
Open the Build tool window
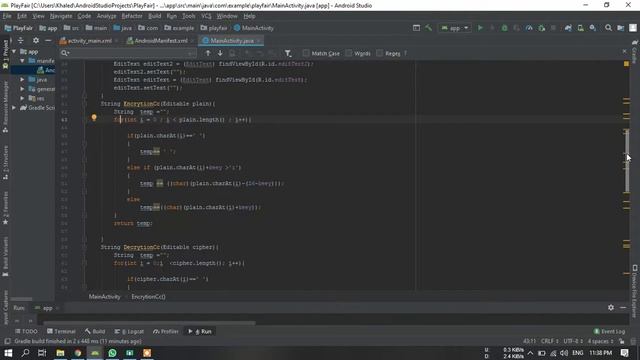tap(95, 331)
